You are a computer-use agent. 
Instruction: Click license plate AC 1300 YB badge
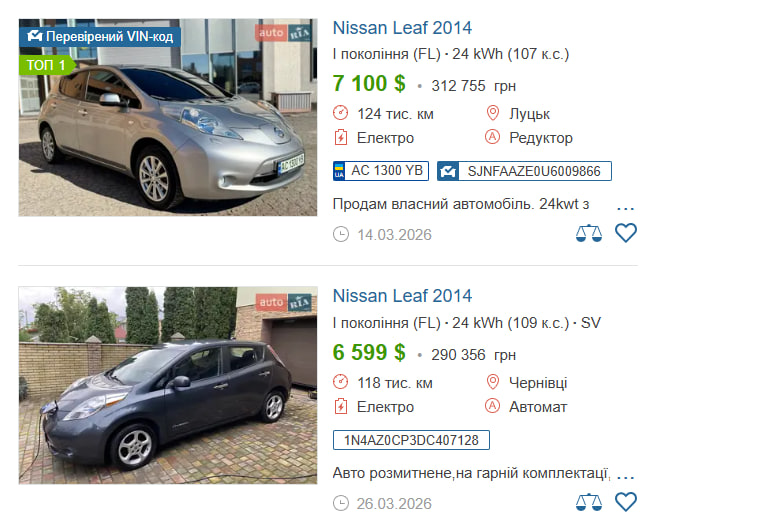pos(380,171)
